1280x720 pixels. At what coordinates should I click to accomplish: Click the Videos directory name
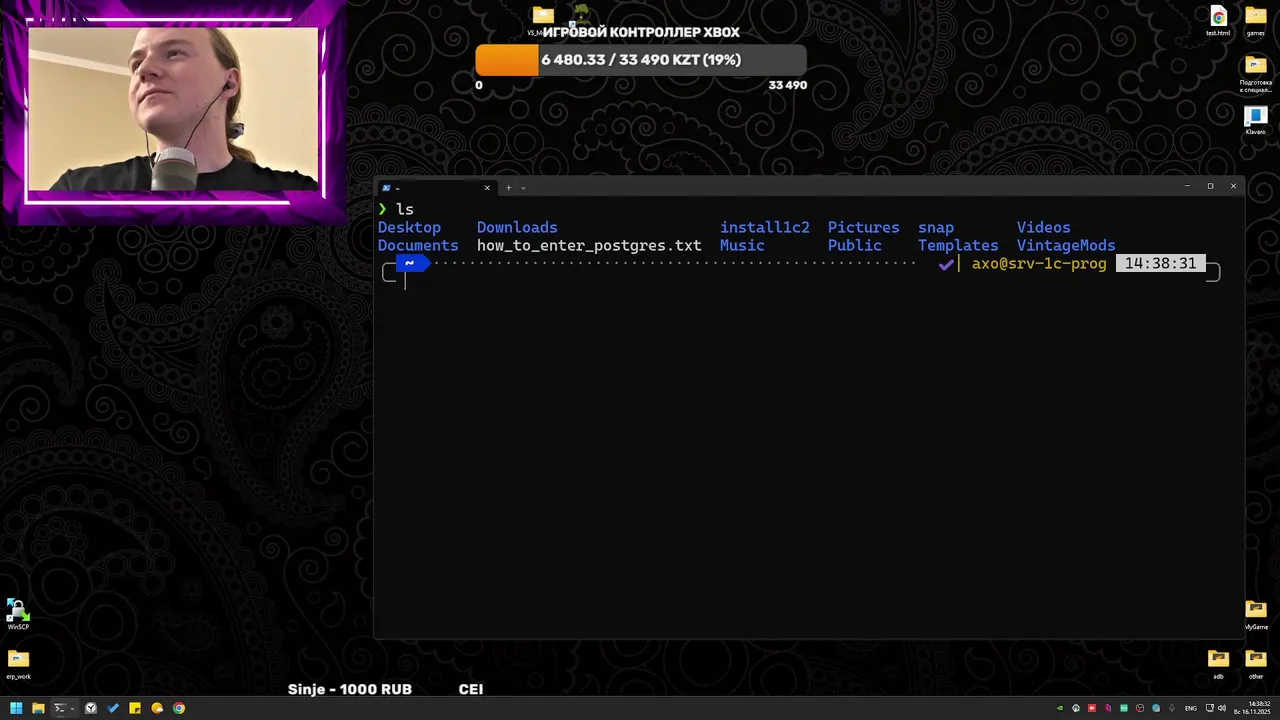tap(1043, 227)
